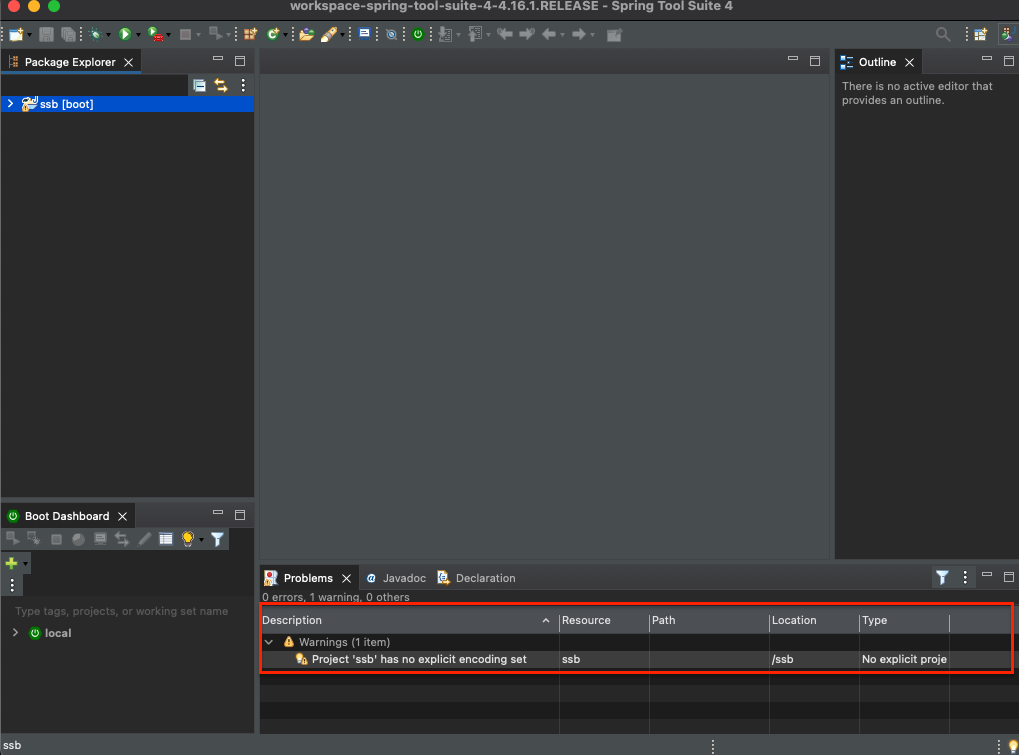The height and width of the screenshot is (755, 1019).
Task: Click the Problems view filter funnel
Action: pyautogui.click(x=942, y=577)
